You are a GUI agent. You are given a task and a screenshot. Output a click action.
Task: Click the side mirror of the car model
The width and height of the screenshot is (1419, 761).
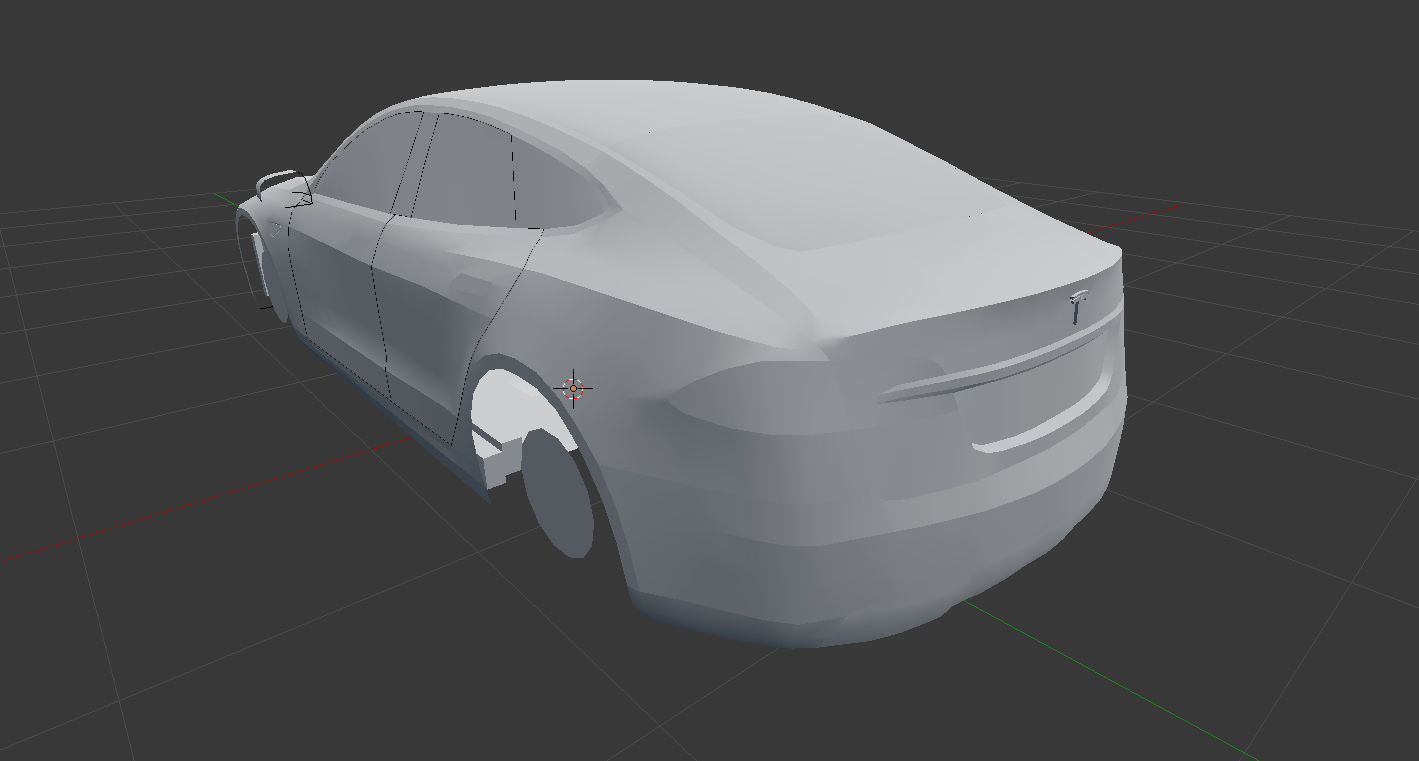click(x=284, y=188)
